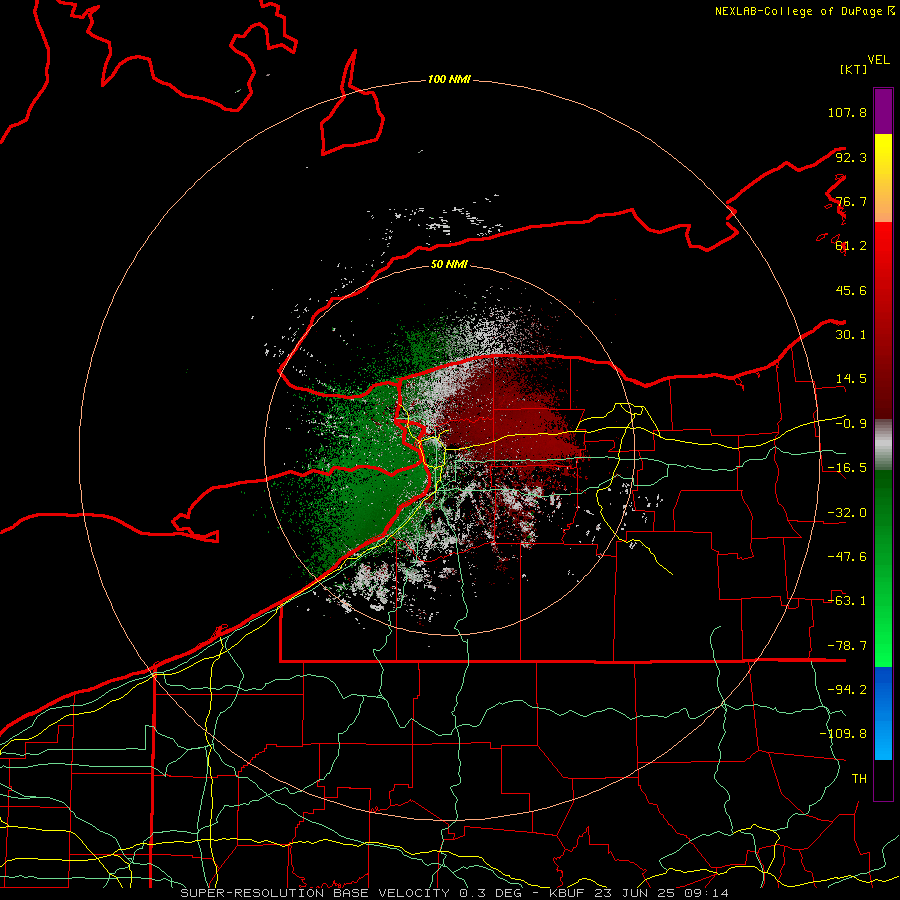Click the yellow-orange segment of color bar
The image size is (900, 900).
[x=883, y=178]
